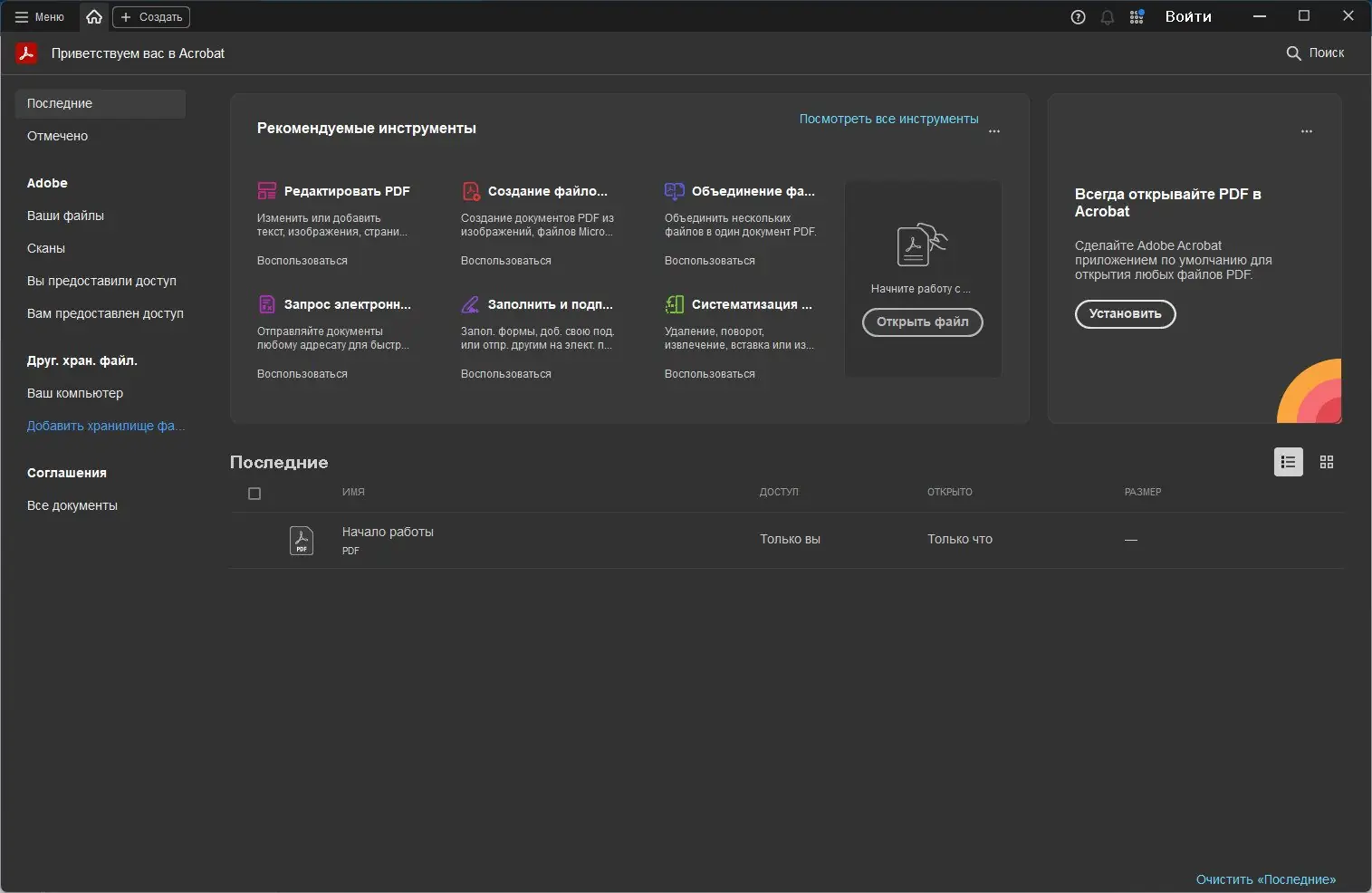
Task: Click the Посмотреть все инструменты link
Action: coord(888,119)
